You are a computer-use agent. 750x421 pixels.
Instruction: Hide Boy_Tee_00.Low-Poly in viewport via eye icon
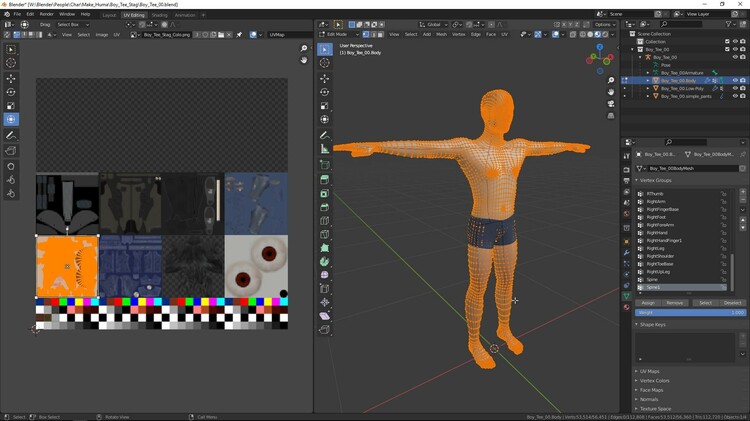point(735,88)
